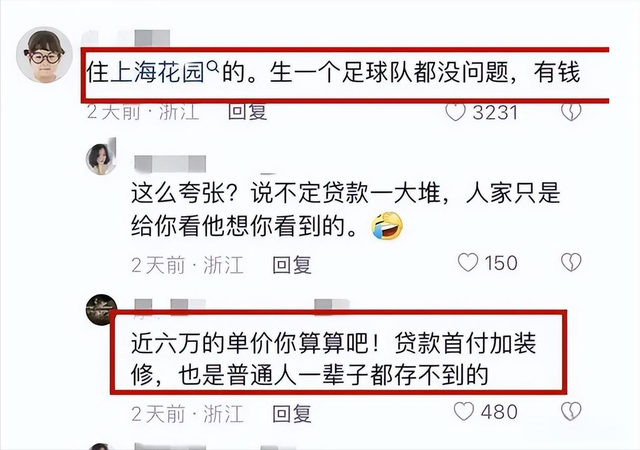Dislike the 这么夸张 reply via broken heart
This screenshot has height=450, width=640.
[x=571, y=263]
